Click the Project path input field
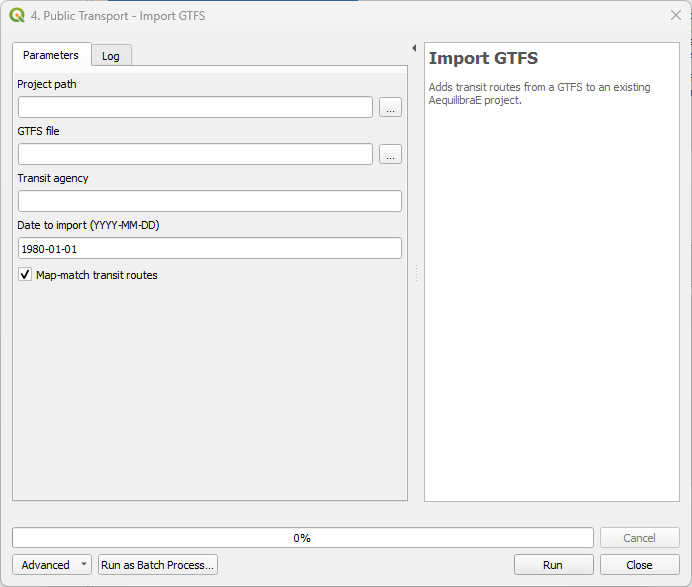 tap(196, 107)
